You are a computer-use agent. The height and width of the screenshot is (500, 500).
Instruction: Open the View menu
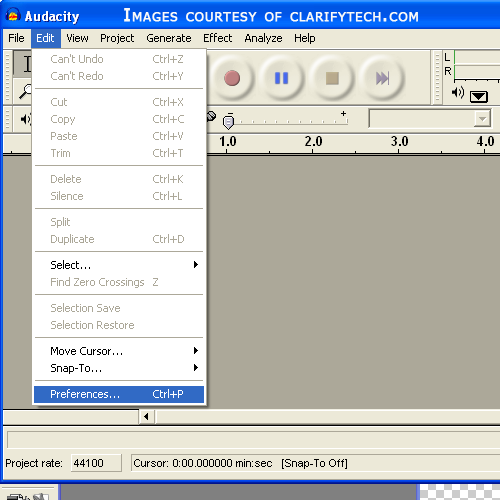click(77, 38)
